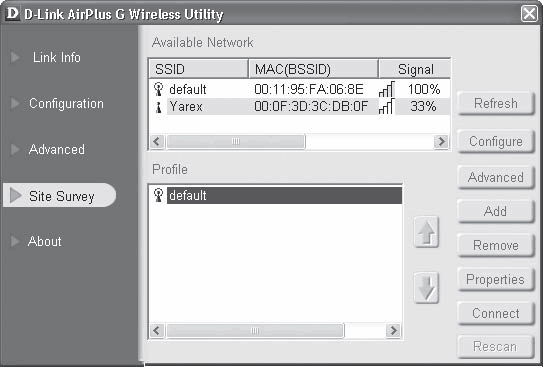Open profile Properties

[x=496, y=279]
